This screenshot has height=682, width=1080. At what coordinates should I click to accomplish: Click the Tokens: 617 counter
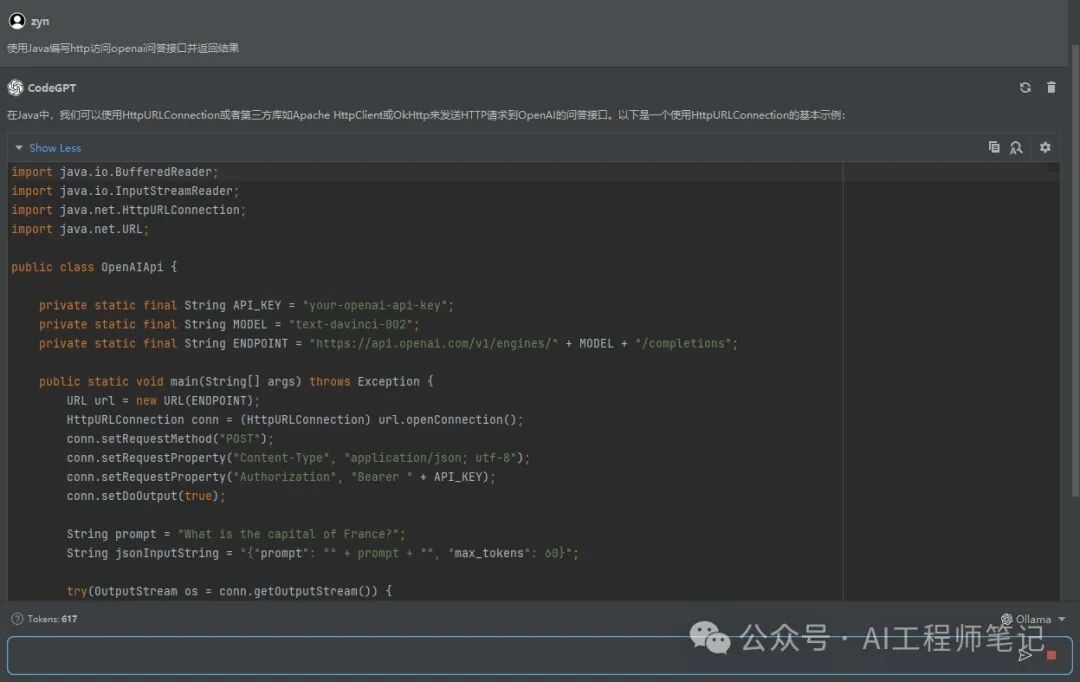click(x=52, y=619)
